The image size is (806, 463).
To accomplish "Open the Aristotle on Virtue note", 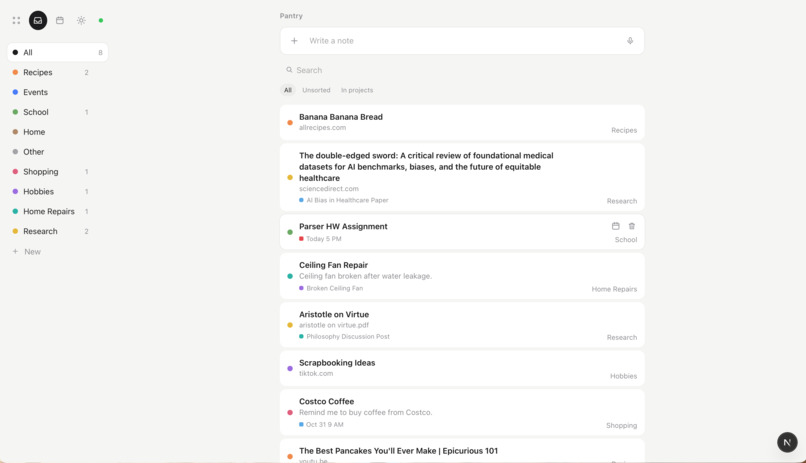I will (462, 325).
